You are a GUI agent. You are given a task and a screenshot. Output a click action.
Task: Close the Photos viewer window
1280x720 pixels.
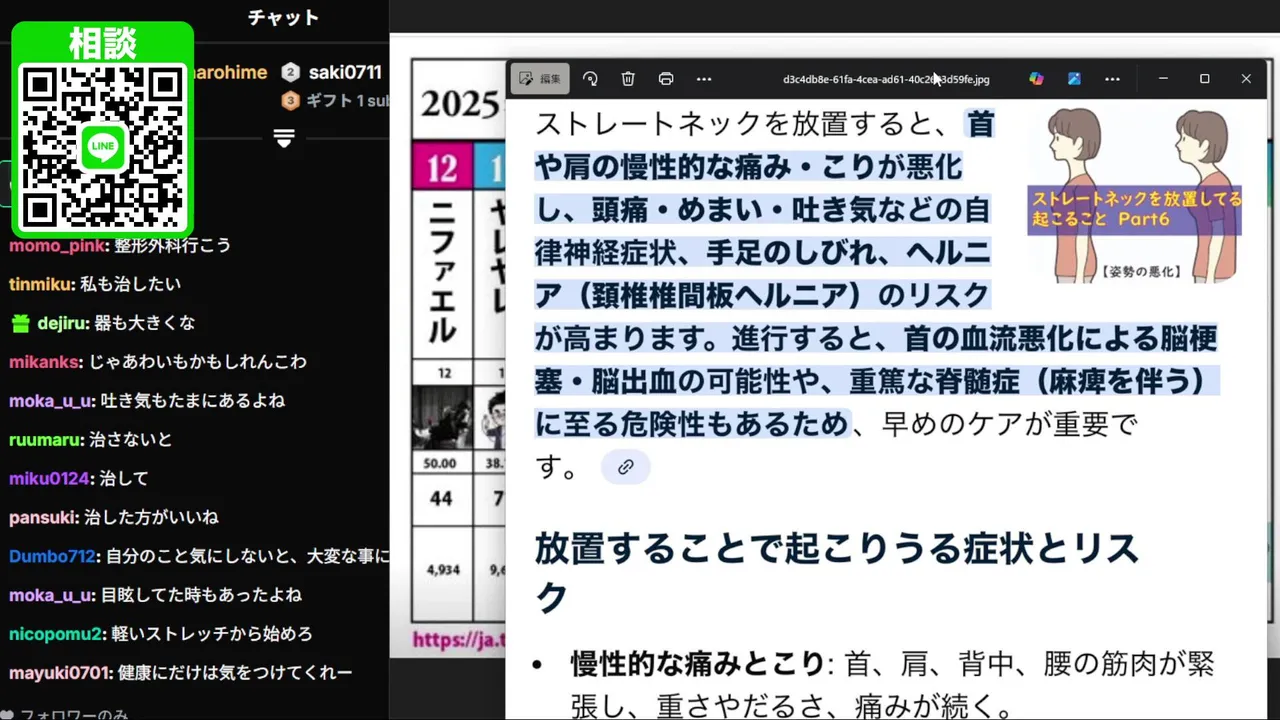[x=1246, y=79]
